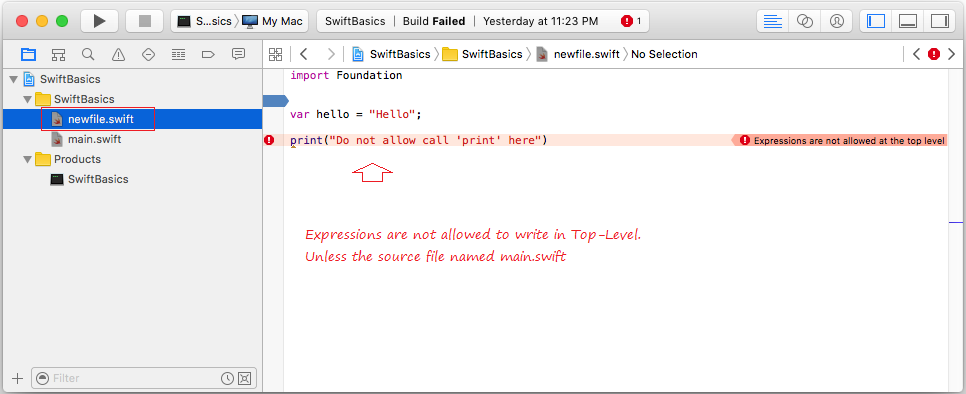Open the Issue navigator
Image resolution: width=966 pixels, height=394 pixels.
coord(118,54)
